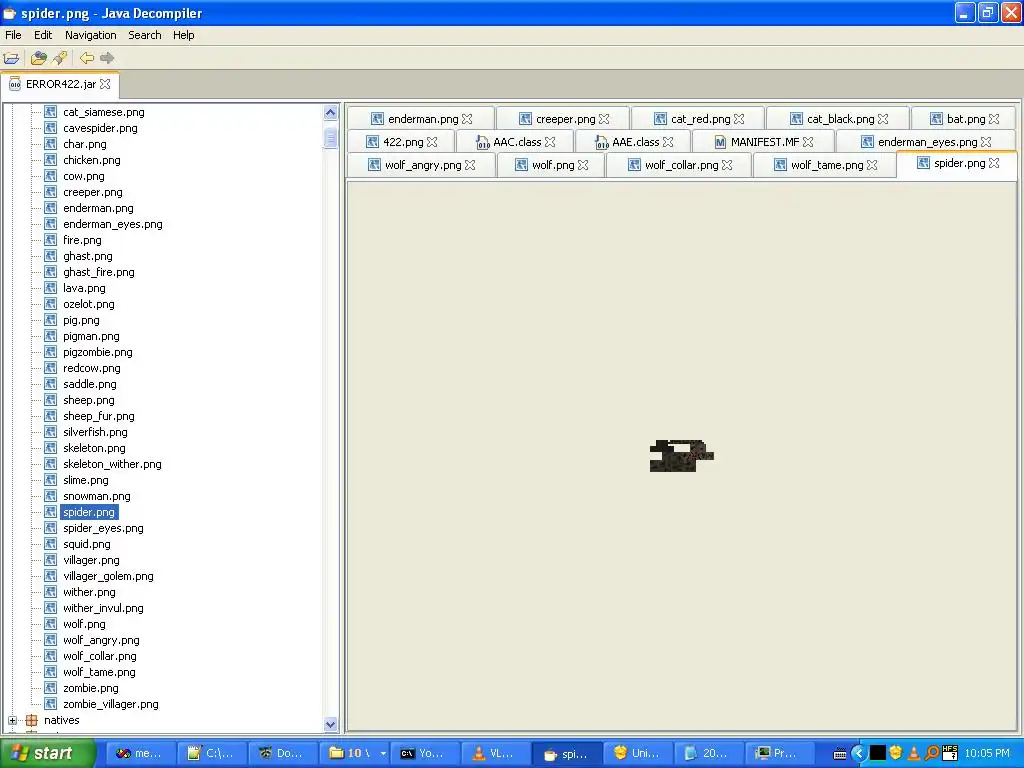The image size is (1024, 768).
Task: Select villager_golem.png in the tree
Action: [108, 576]
